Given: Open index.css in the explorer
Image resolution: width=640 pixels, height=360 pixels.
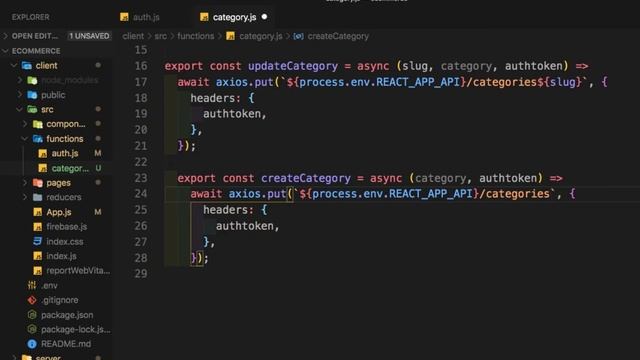Looking at the screenshot, I should 64,241.
